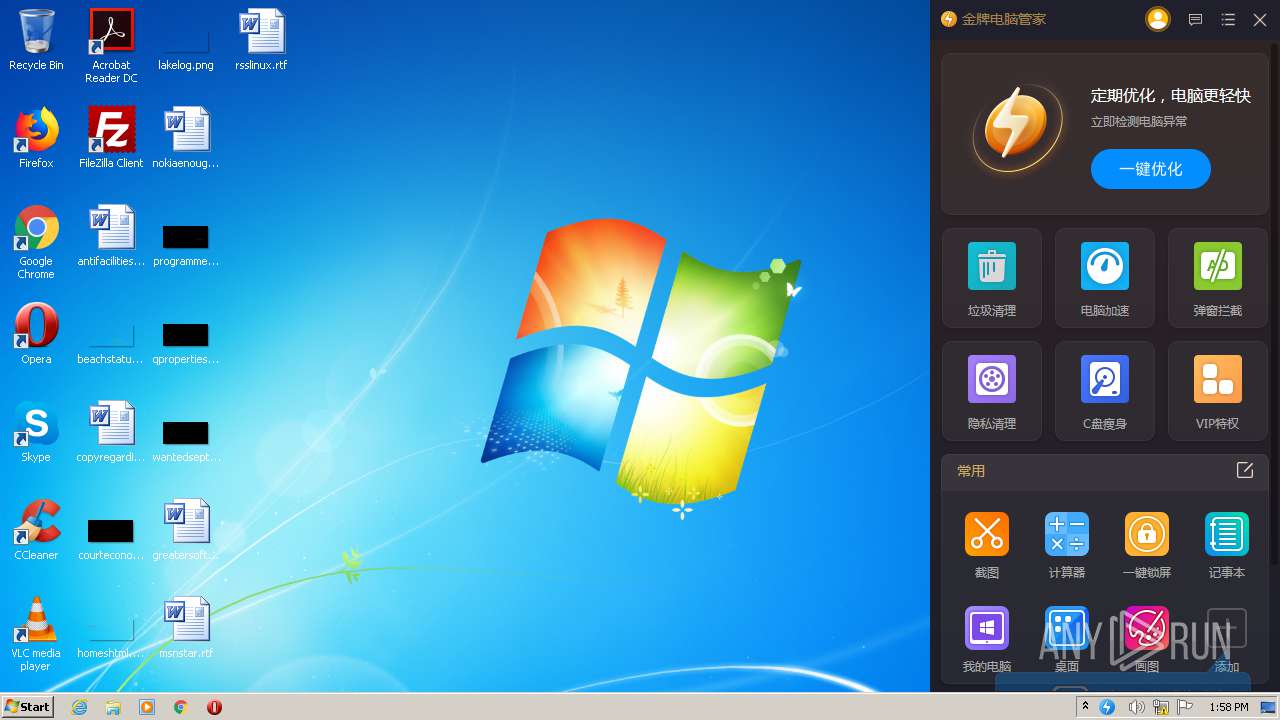This screenshot has height=720, width=1280.
Task: Open the user account avatar
Action: pyautogui.click(x=1157, y=19)
